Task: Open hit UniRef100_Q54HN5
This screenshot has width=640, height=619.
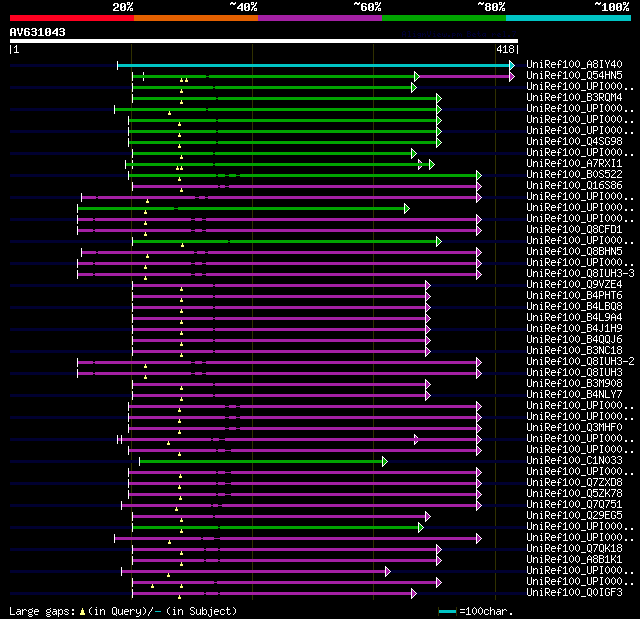Action: tap(574, 75)
